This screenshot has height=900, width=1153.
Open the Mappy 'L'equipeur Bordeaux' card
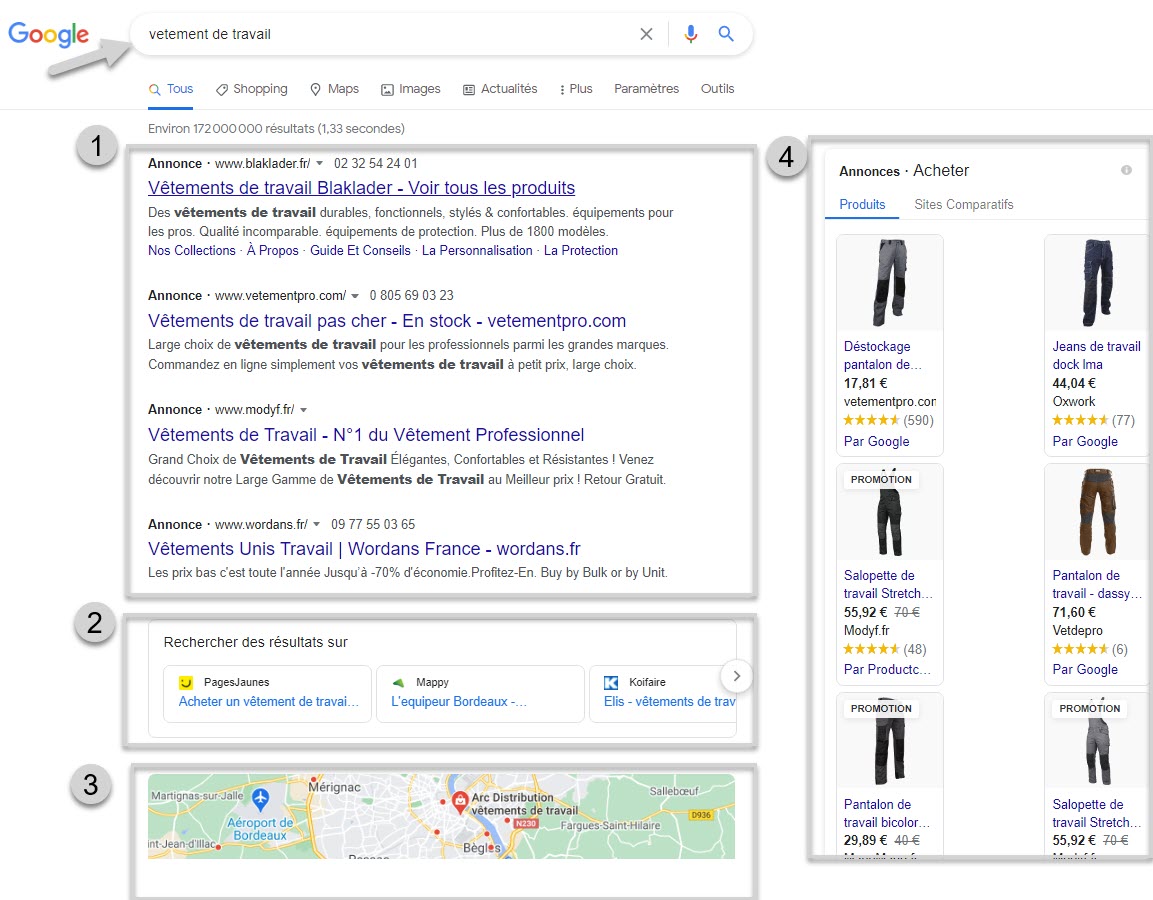point(480,693)
